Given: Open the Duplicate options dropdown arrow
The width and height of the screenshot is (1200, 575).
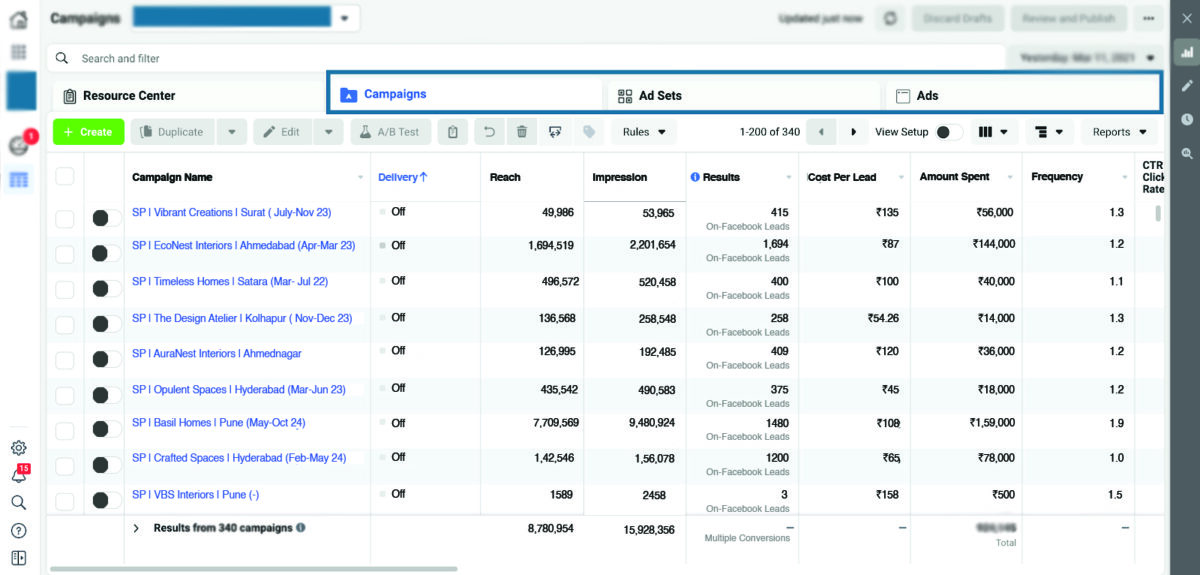Looking at the screenshot, I should click(231, 132).
